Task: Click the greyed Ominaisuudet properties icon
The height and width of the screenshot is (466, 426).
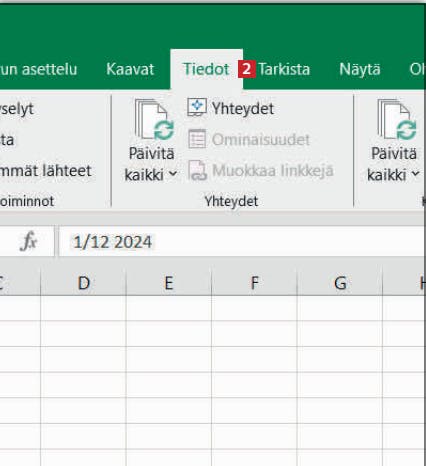Action: [x=197, y=139]
